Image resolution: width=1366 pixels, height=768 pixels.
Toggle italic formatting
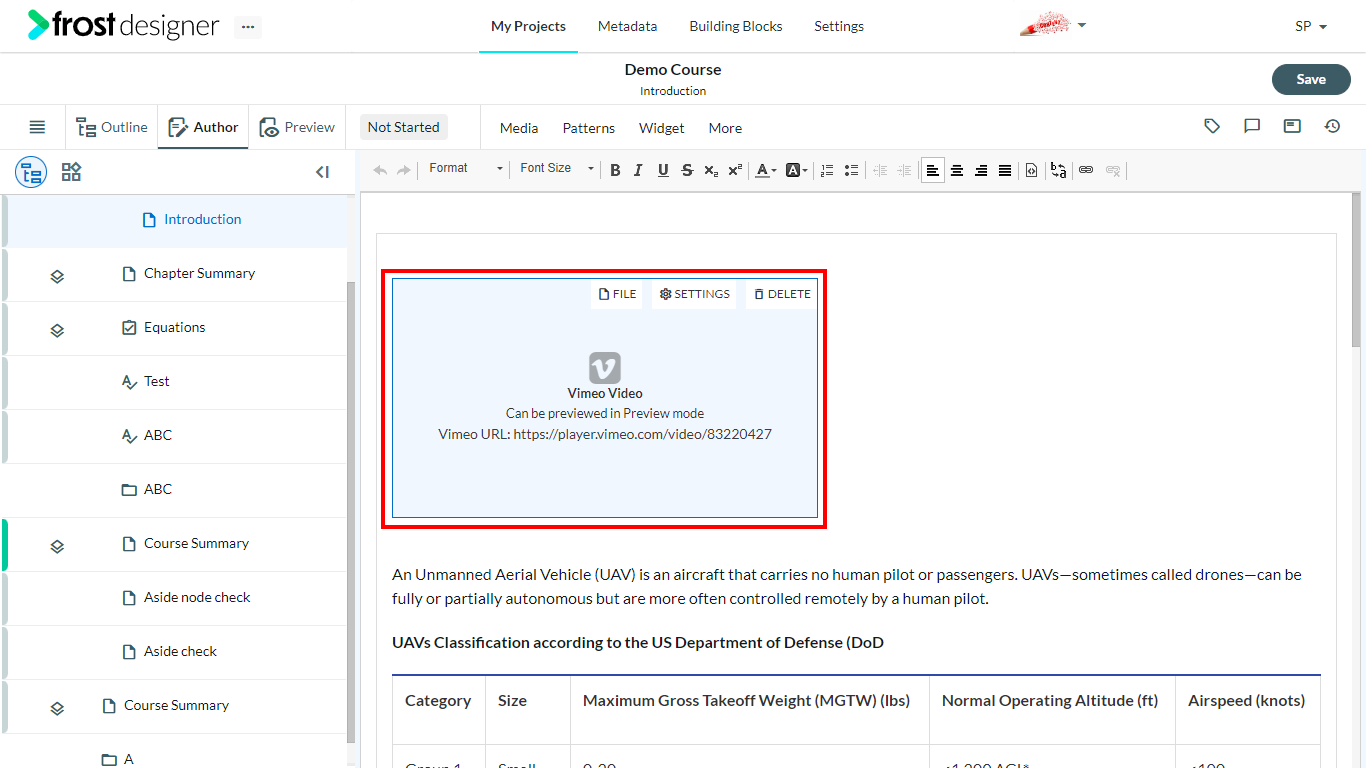(x=638, y=170)
